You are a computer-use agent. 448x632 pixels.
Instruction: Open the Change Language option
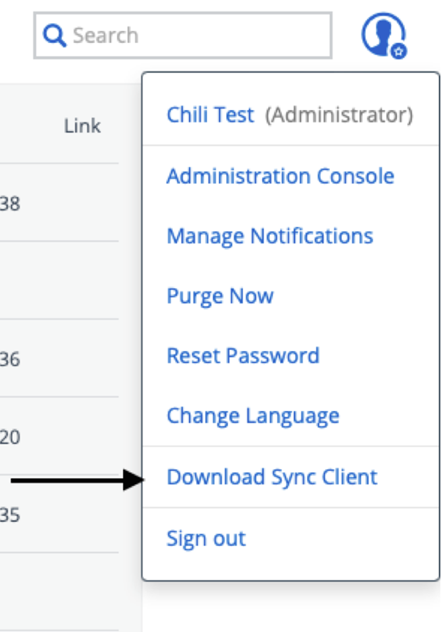(253, 416)
